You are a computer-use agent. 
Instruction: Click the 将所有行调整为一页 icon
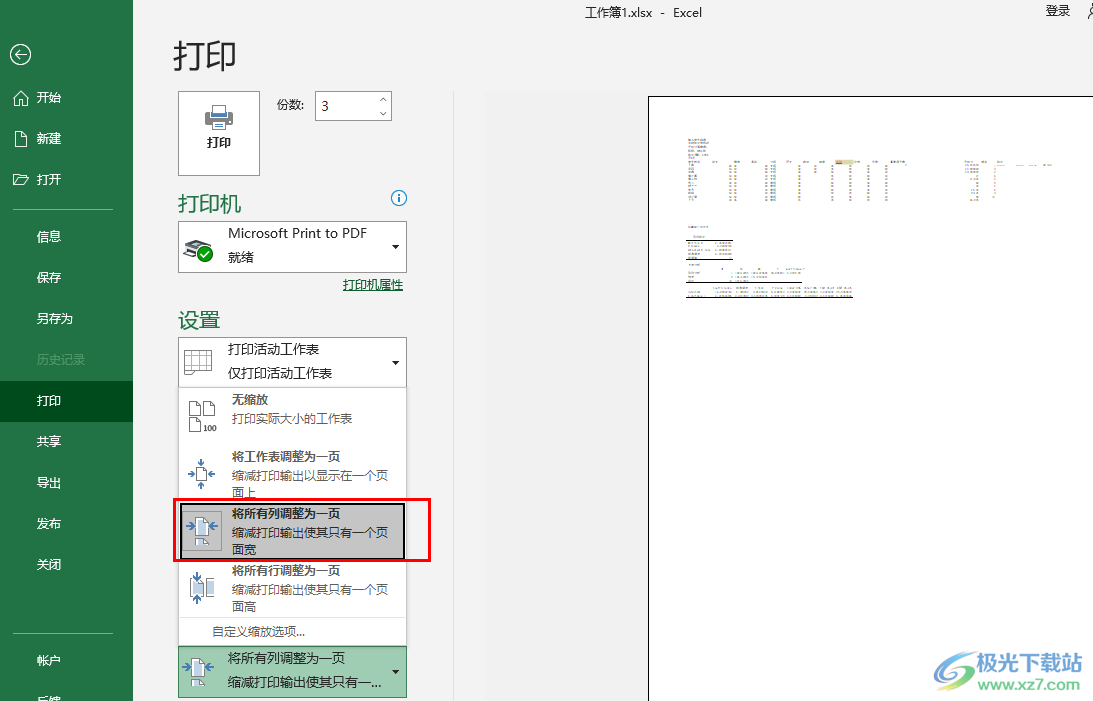click(x=201, y=587)
